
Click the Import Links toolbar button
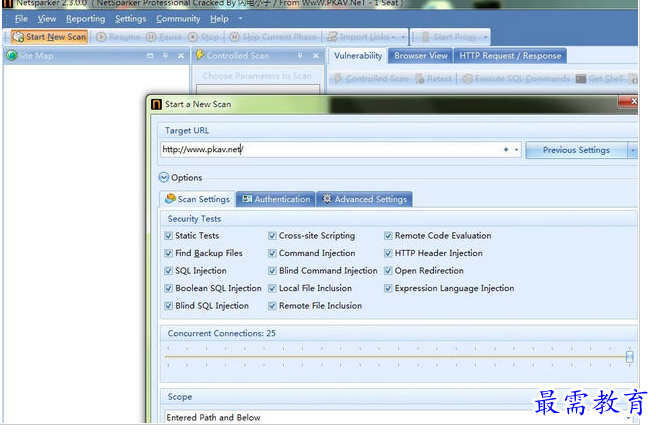(362, 37)
